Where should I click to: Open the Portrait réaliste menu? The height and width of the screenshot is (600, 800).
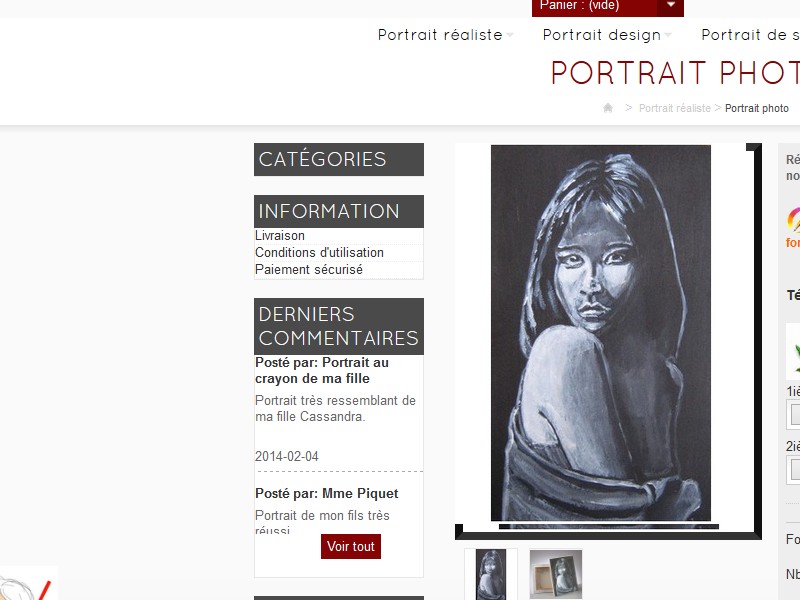[x=440, y=35]
